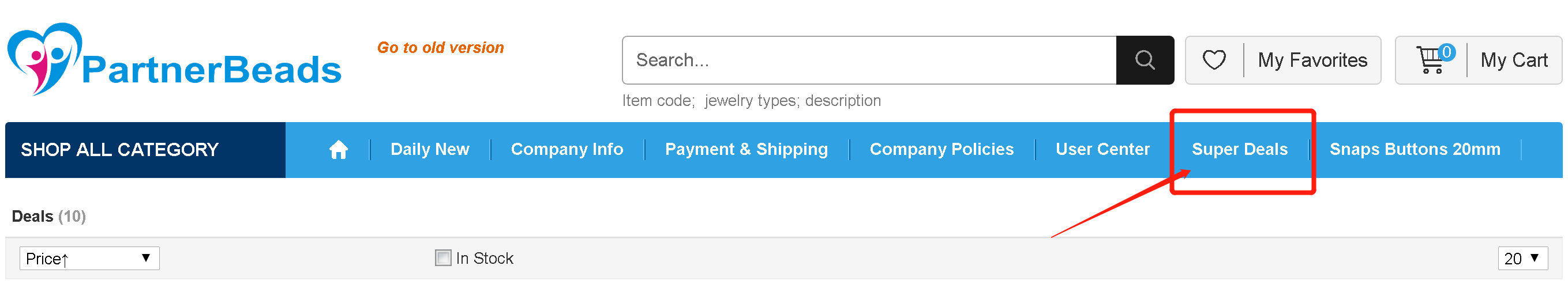Enable the In Stock checkbox
Viewport: 1568px width, 292px height.
tap(443, 258)
